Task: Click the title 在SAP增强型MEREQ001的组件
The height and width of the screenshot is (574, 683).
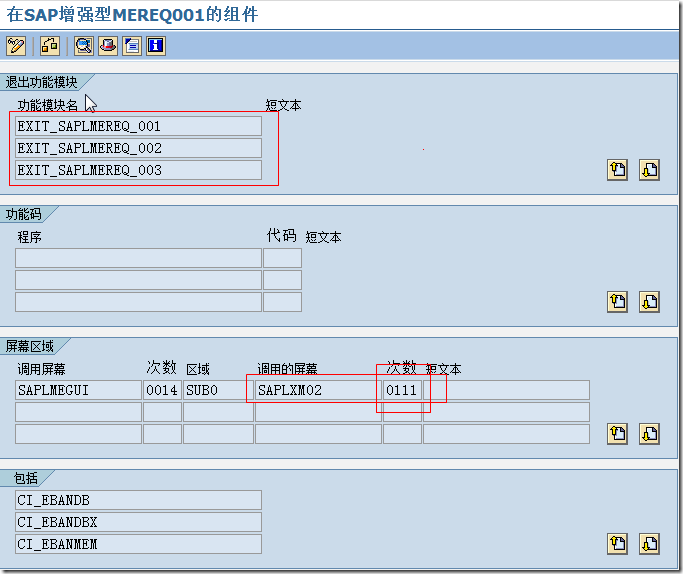Action: click(x=132, y=15)
